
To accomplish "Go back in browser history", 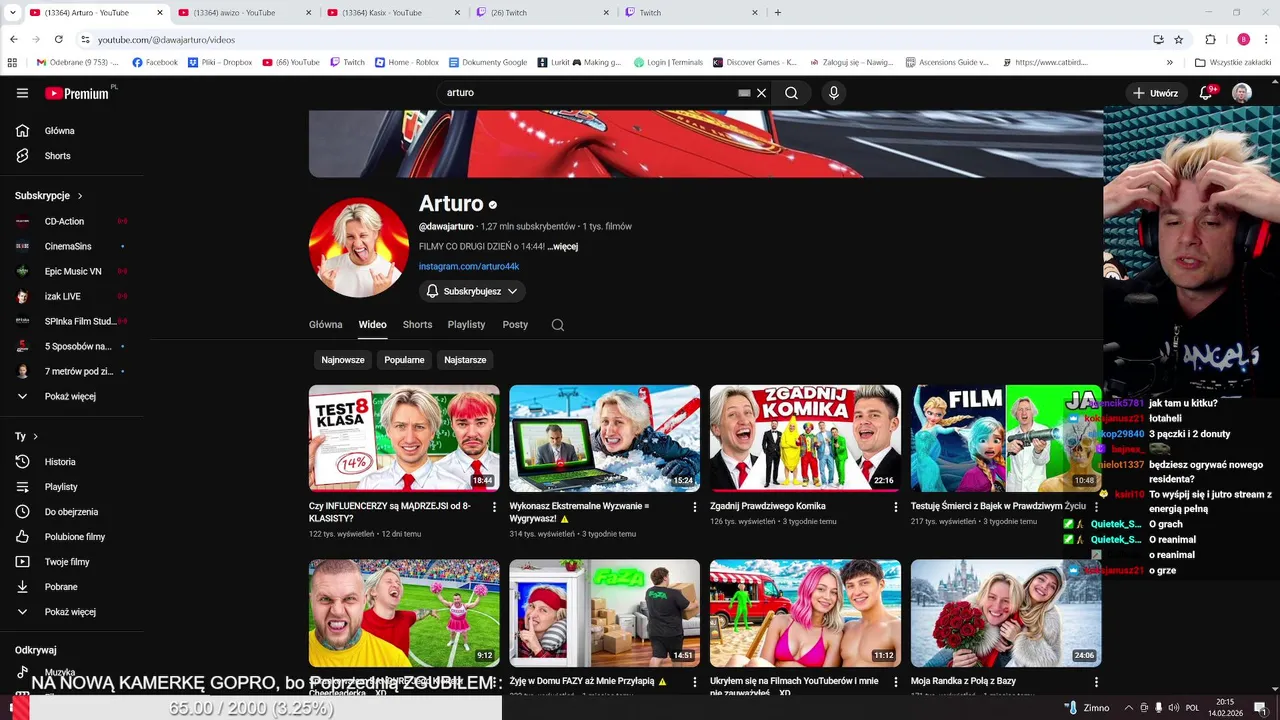I will point(13,39).
